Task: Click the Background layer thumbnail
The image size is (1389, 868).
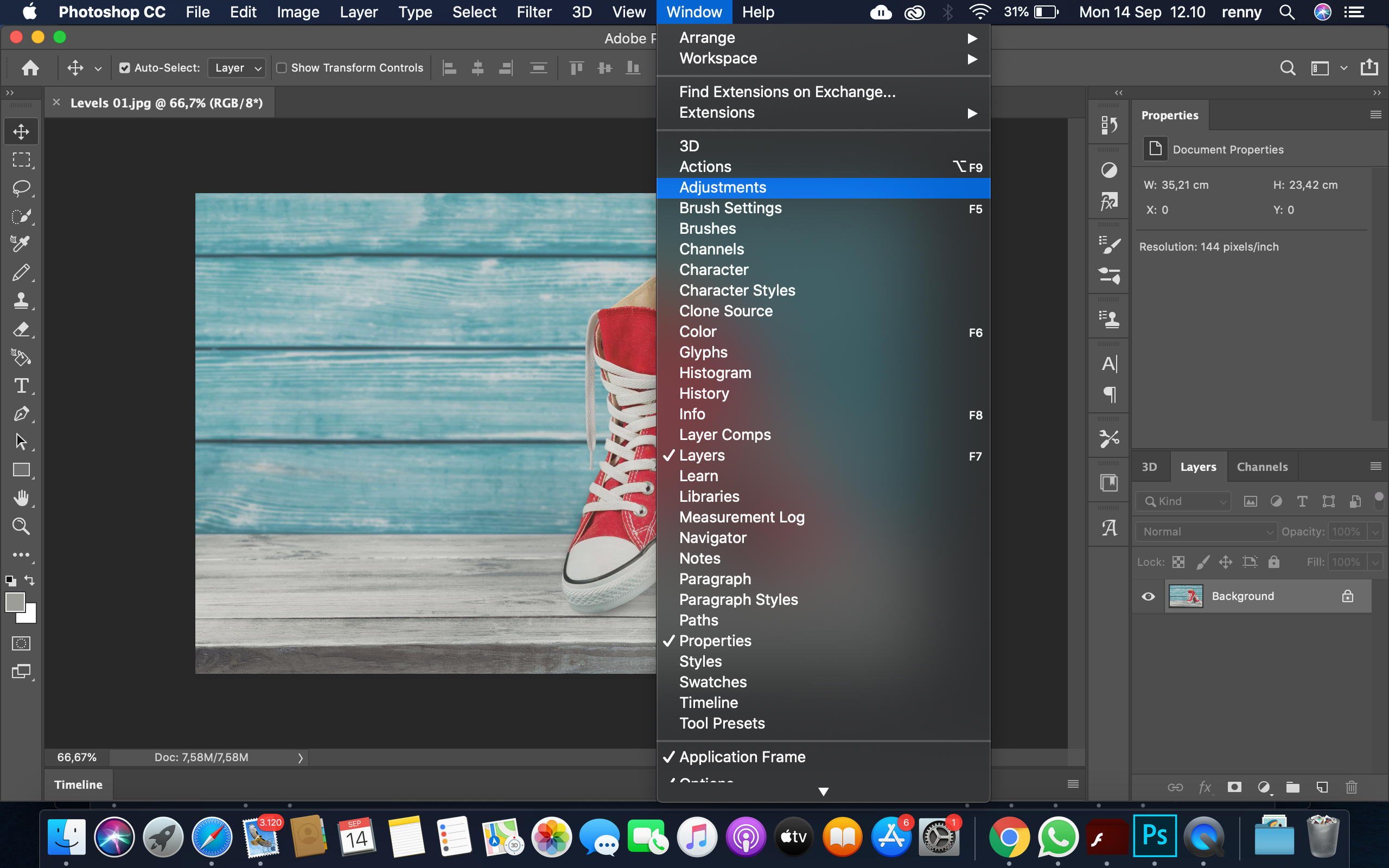Action: [x=1185, y=596]
